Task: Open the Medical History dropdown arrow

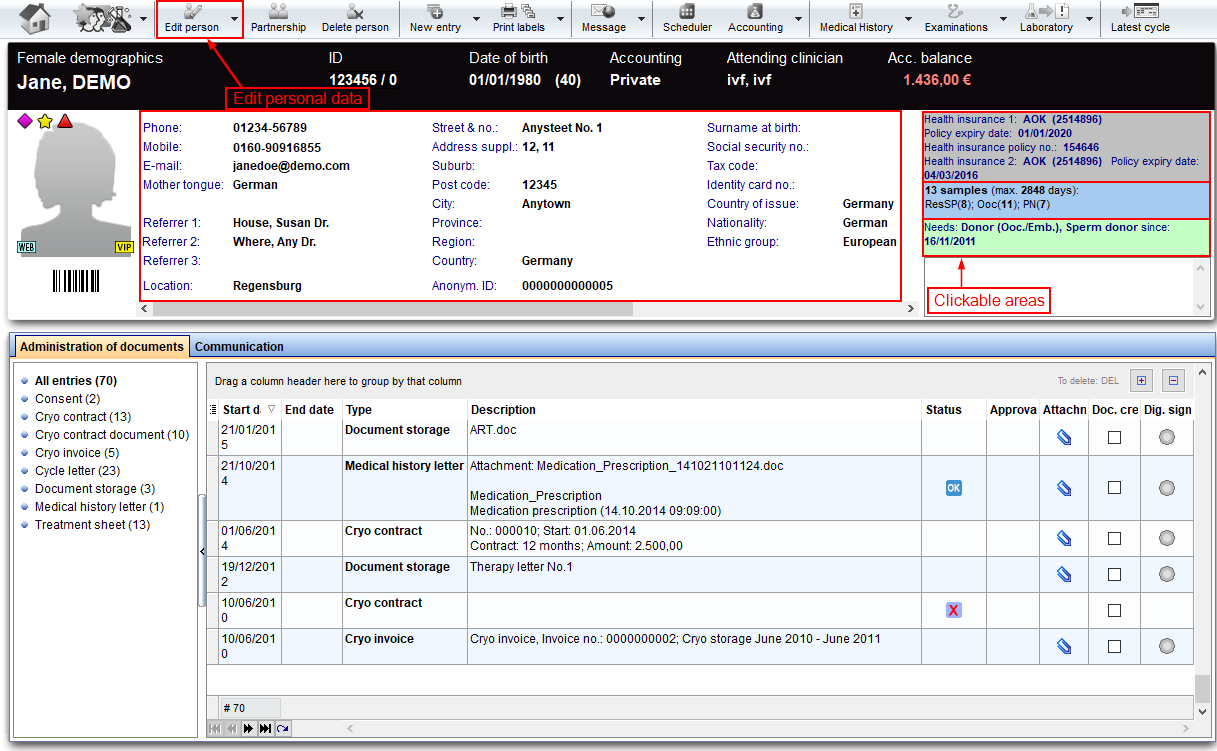Action: point(908,19)
